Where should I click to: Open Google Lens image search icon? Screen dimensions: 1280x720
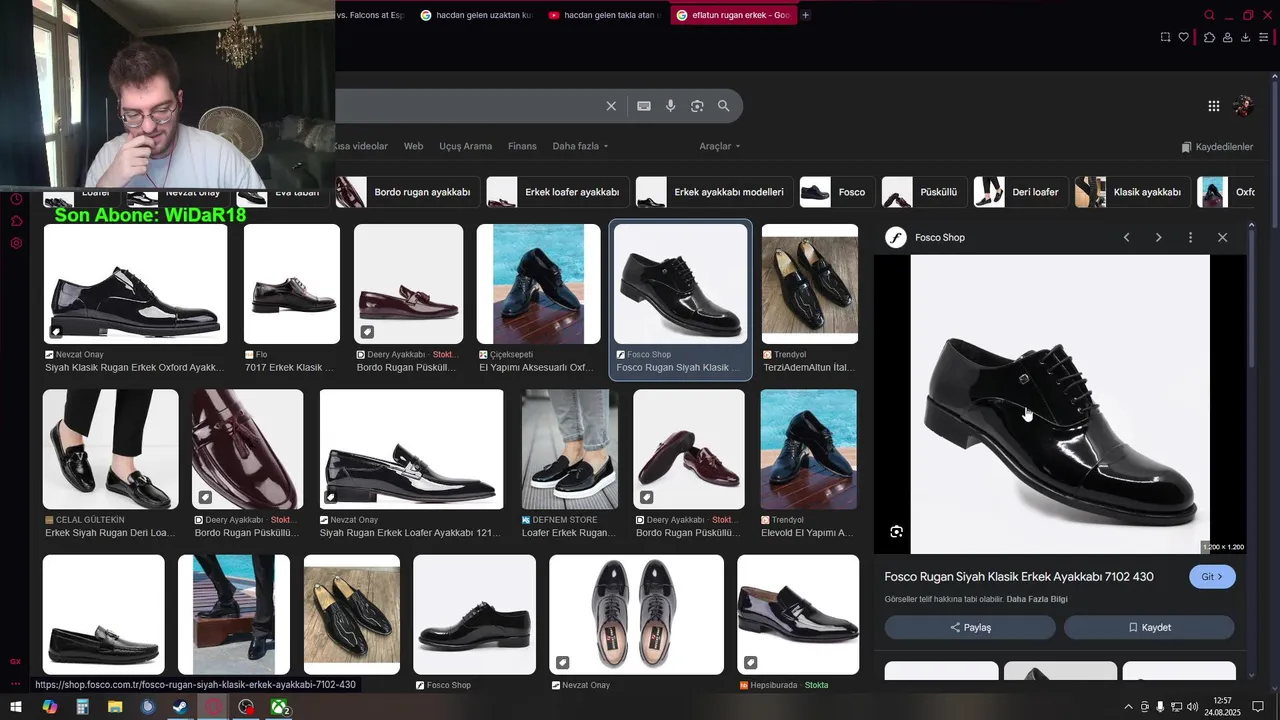pos(697,106)
